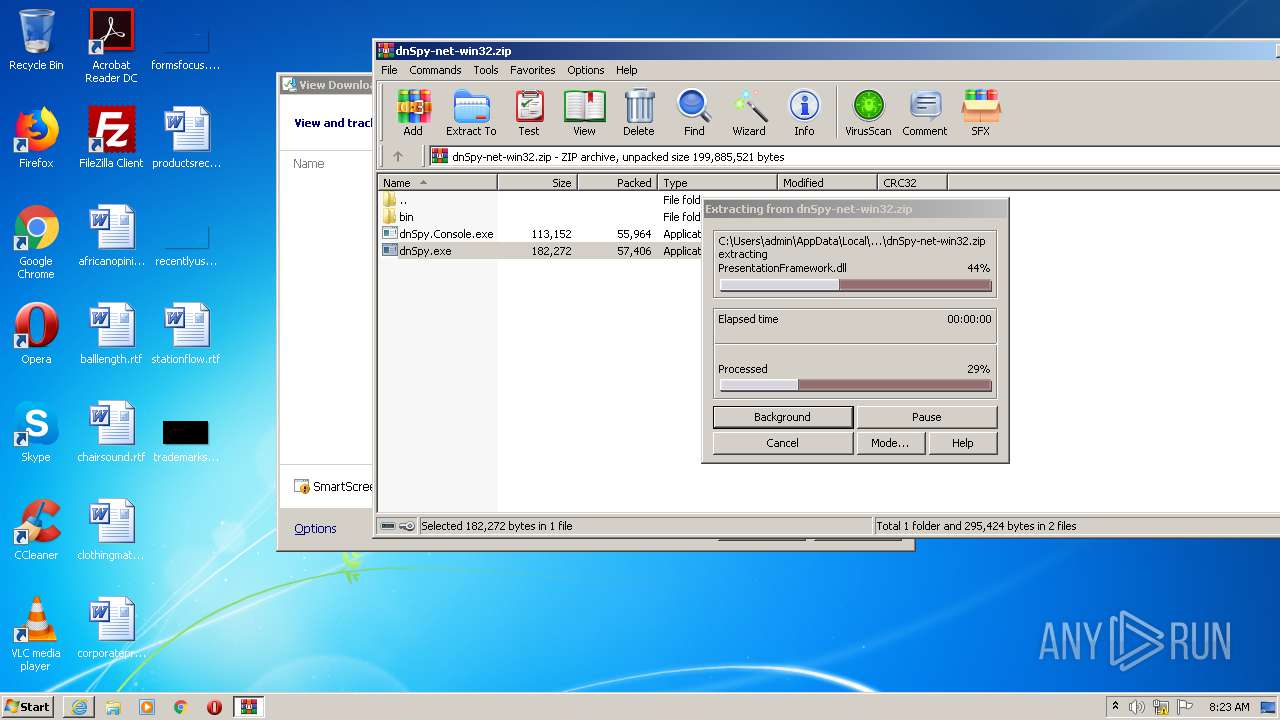Click the Add toolbar icon in WinRAR
Viewport: 1280px width, 720px height.
pyautogui.click(x=413, y=112)
